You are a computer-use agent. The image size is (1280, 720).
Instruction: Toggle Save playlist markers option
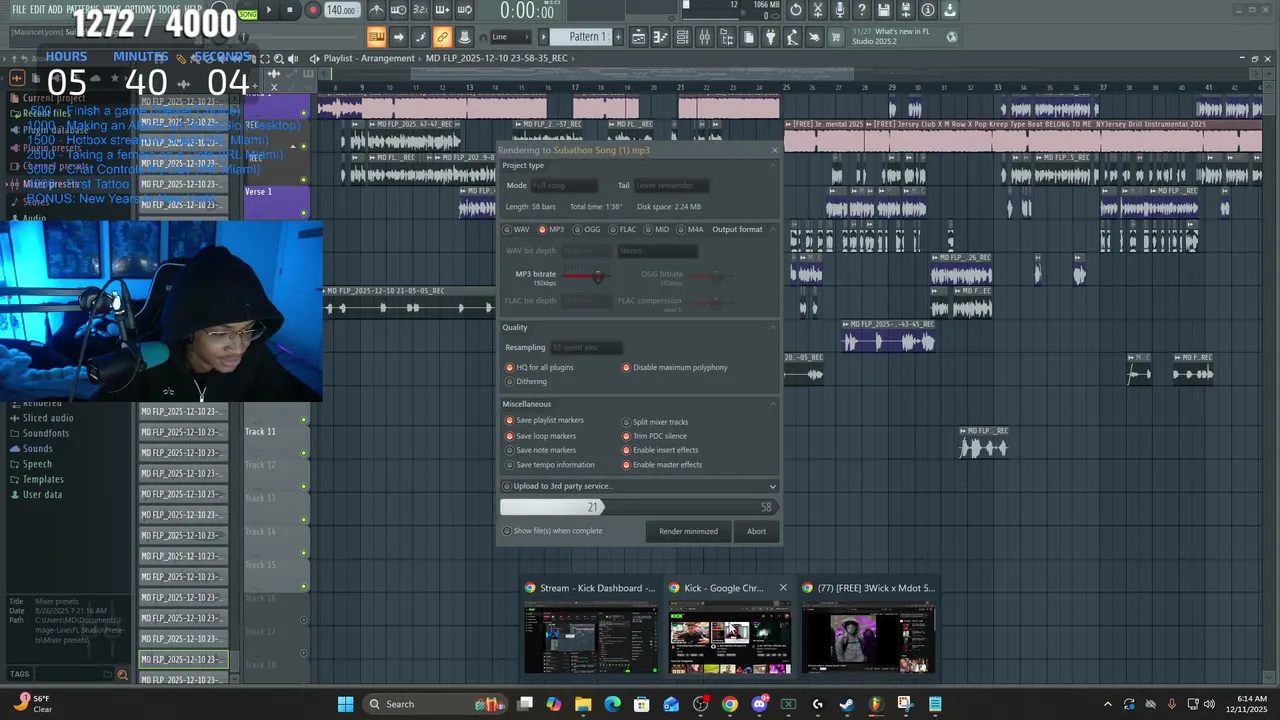point(544,420)
